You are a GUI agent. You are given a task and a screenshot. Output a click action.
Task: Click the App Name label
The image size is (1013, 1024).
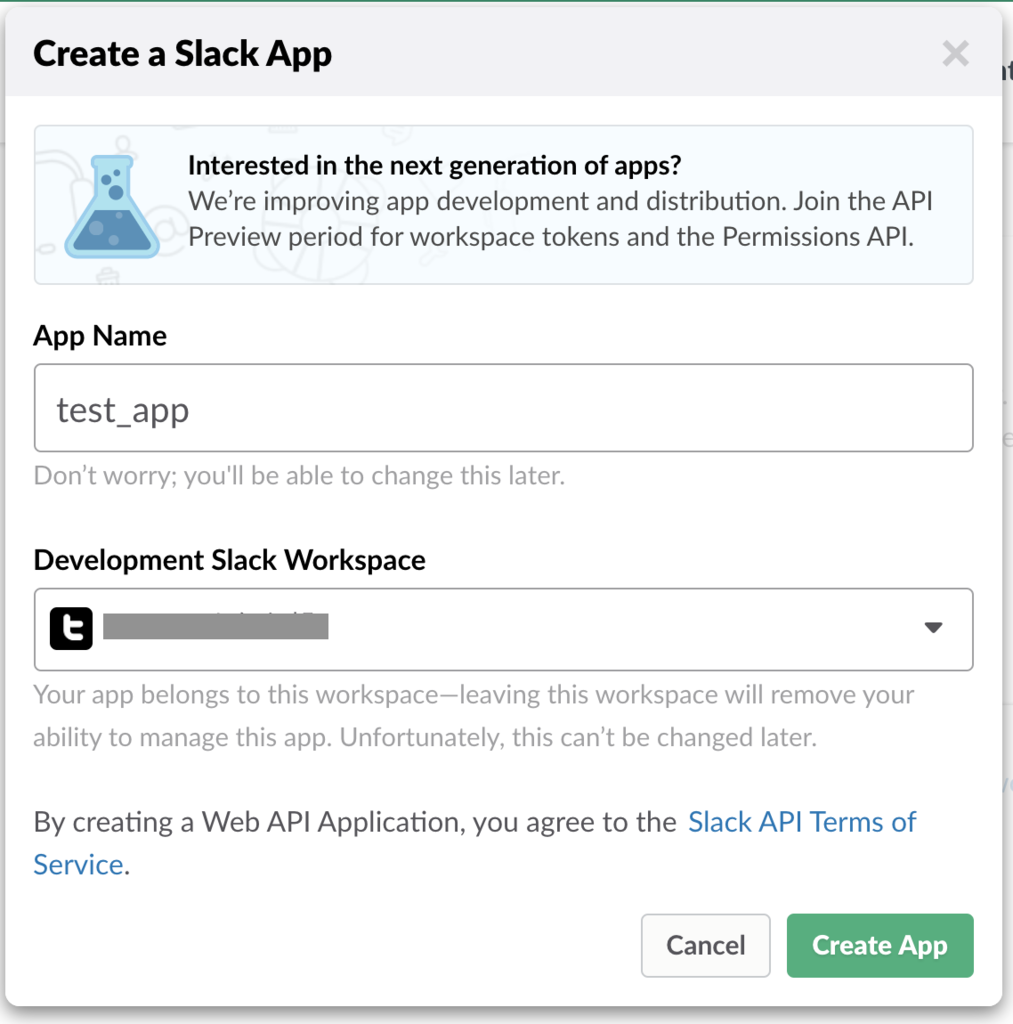tap(99, 336)
